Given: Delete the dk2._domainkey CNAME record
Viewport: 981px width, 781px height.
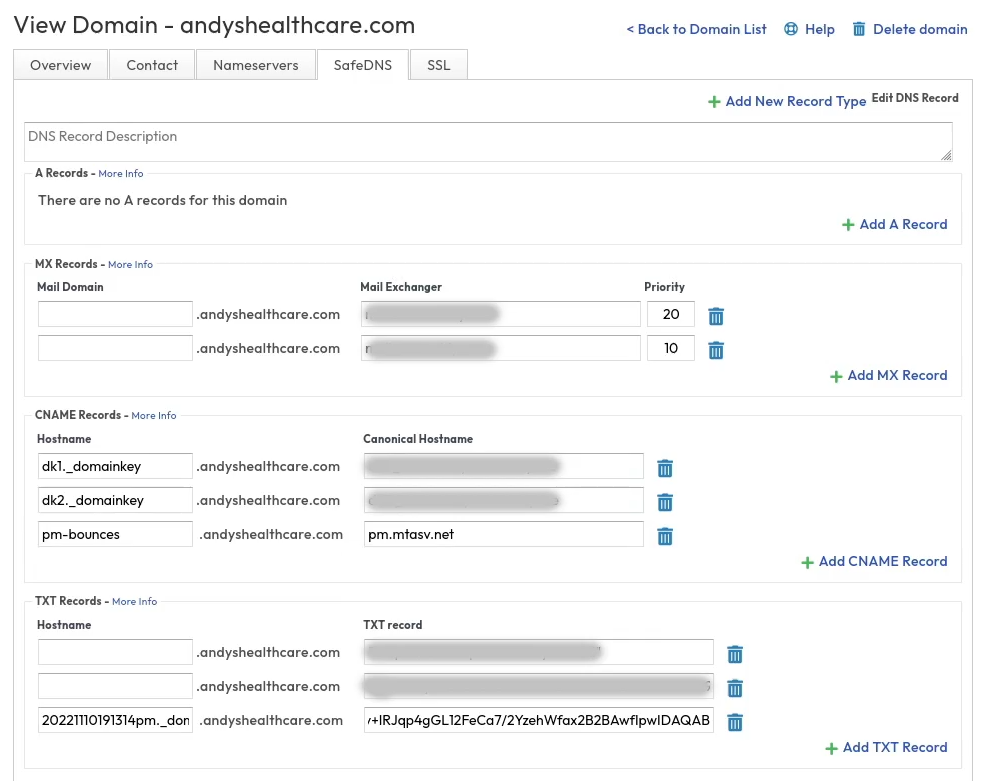Looking at the screenshot, I should 664,502.
